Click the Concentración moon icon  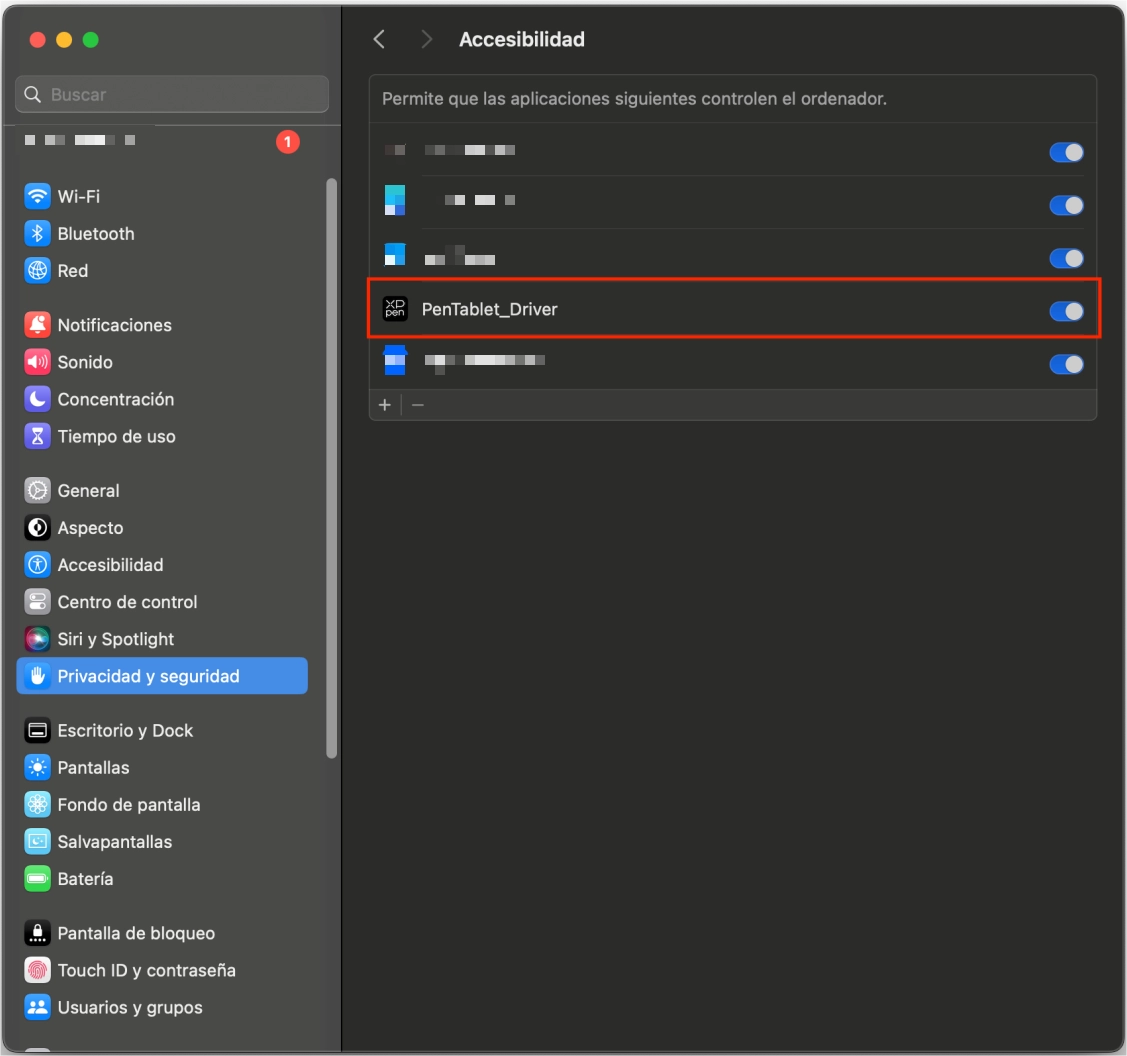pos(38,399)
